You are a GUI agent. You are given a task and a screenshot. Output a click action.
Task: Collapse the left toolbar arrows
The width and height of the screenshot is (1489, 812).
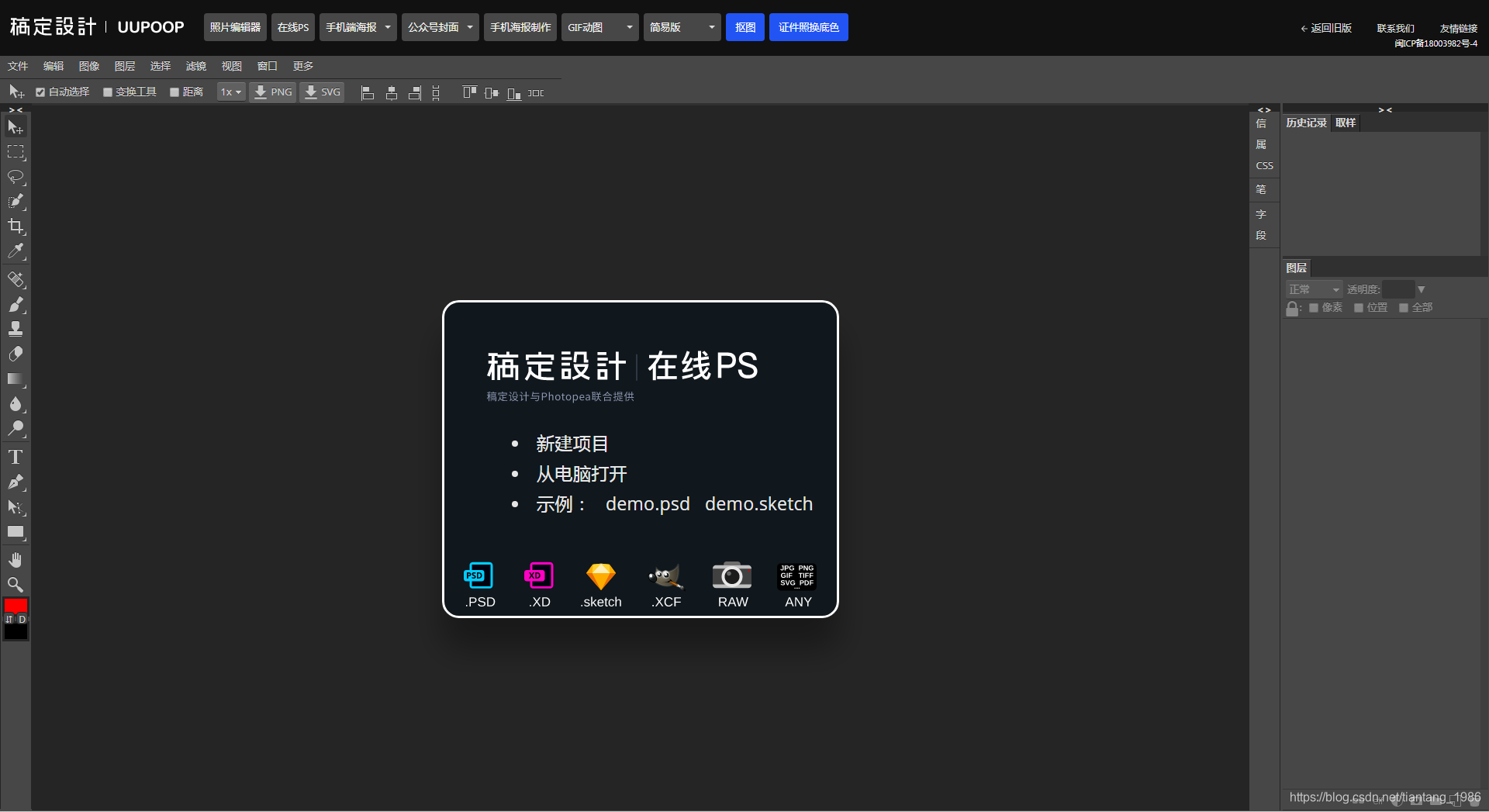click(x=16, y=110)
